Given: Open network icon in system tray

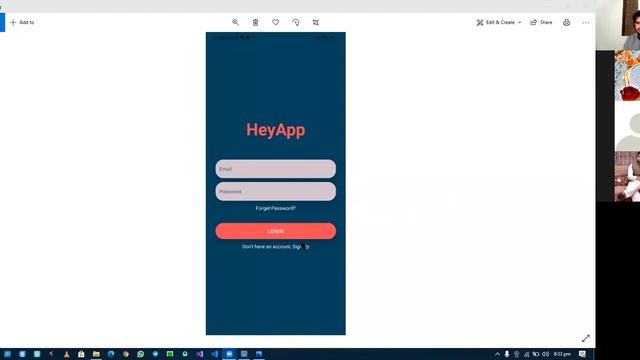Looking at the screenshot, I should click(527, 354).
